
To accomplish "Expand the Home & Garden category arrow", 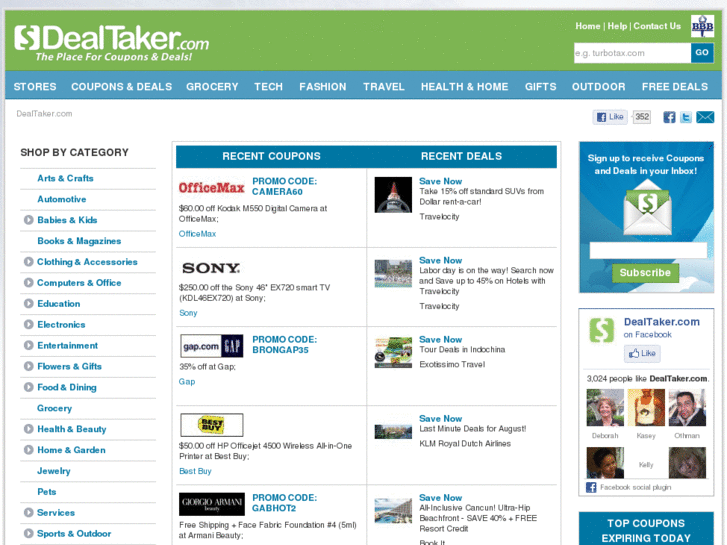I will tap(29, 449).
